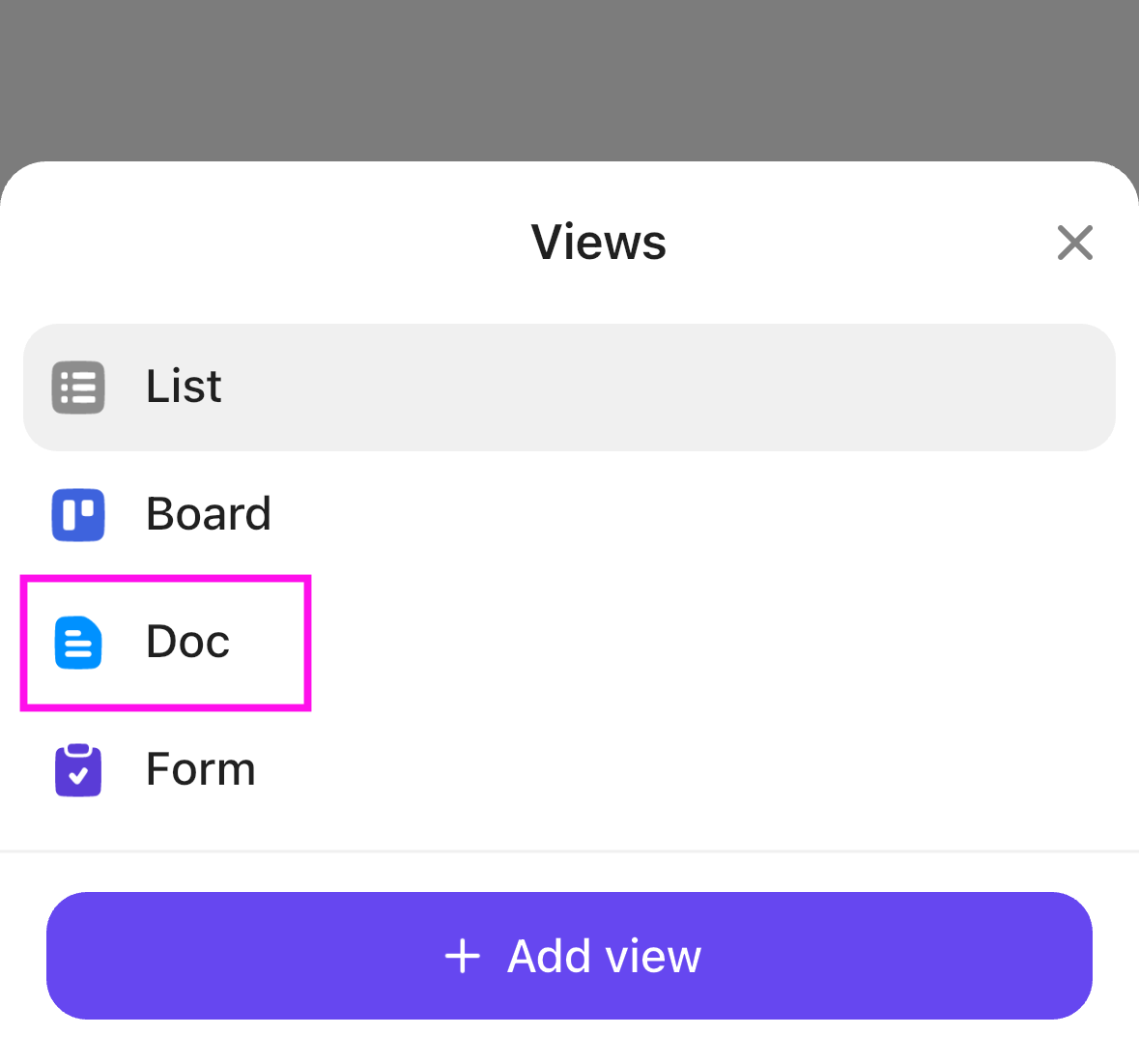The height and width of the screenshot is (1064, 1139).
Task: Dismiss the sheet via the dimmed backdrop
Action: [569, 77]
